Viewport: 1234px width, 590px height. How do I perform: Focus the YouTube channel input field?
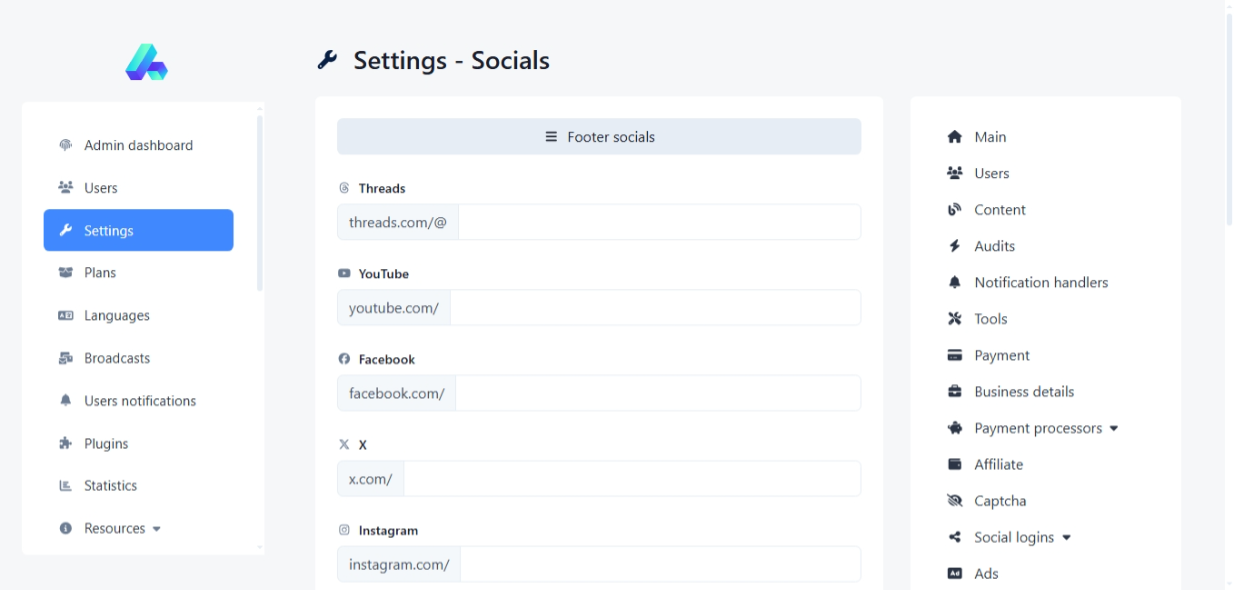pyautogui.click(x=655, y=308)
